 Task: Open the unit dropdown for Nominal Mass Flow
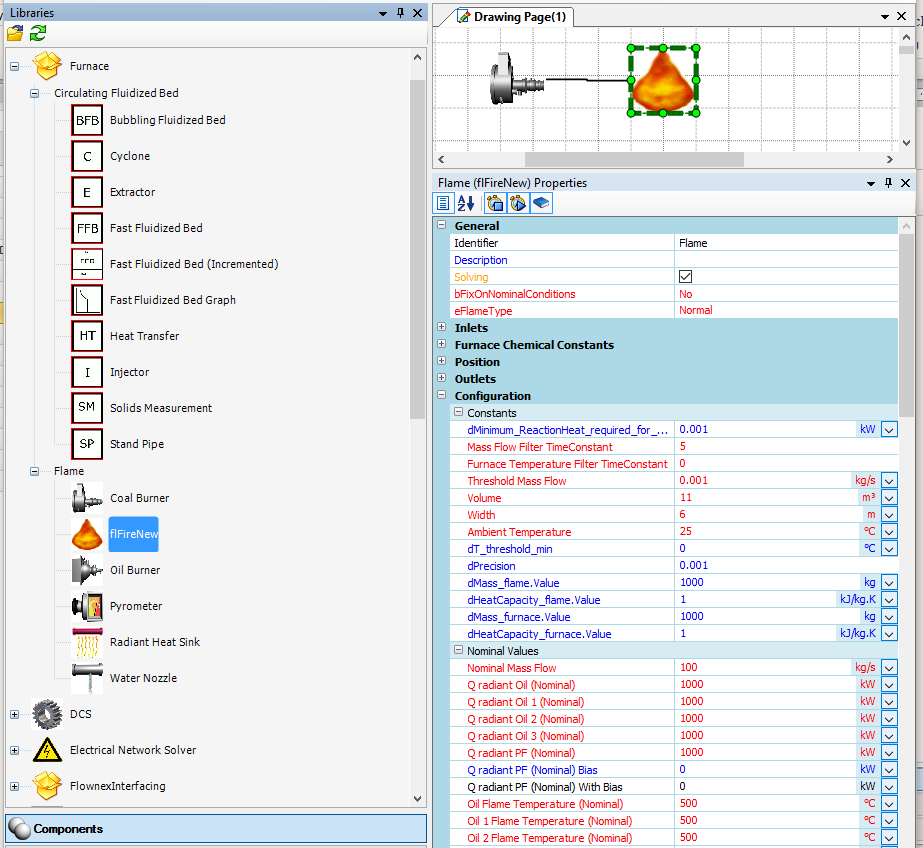(x=889, y=668)
